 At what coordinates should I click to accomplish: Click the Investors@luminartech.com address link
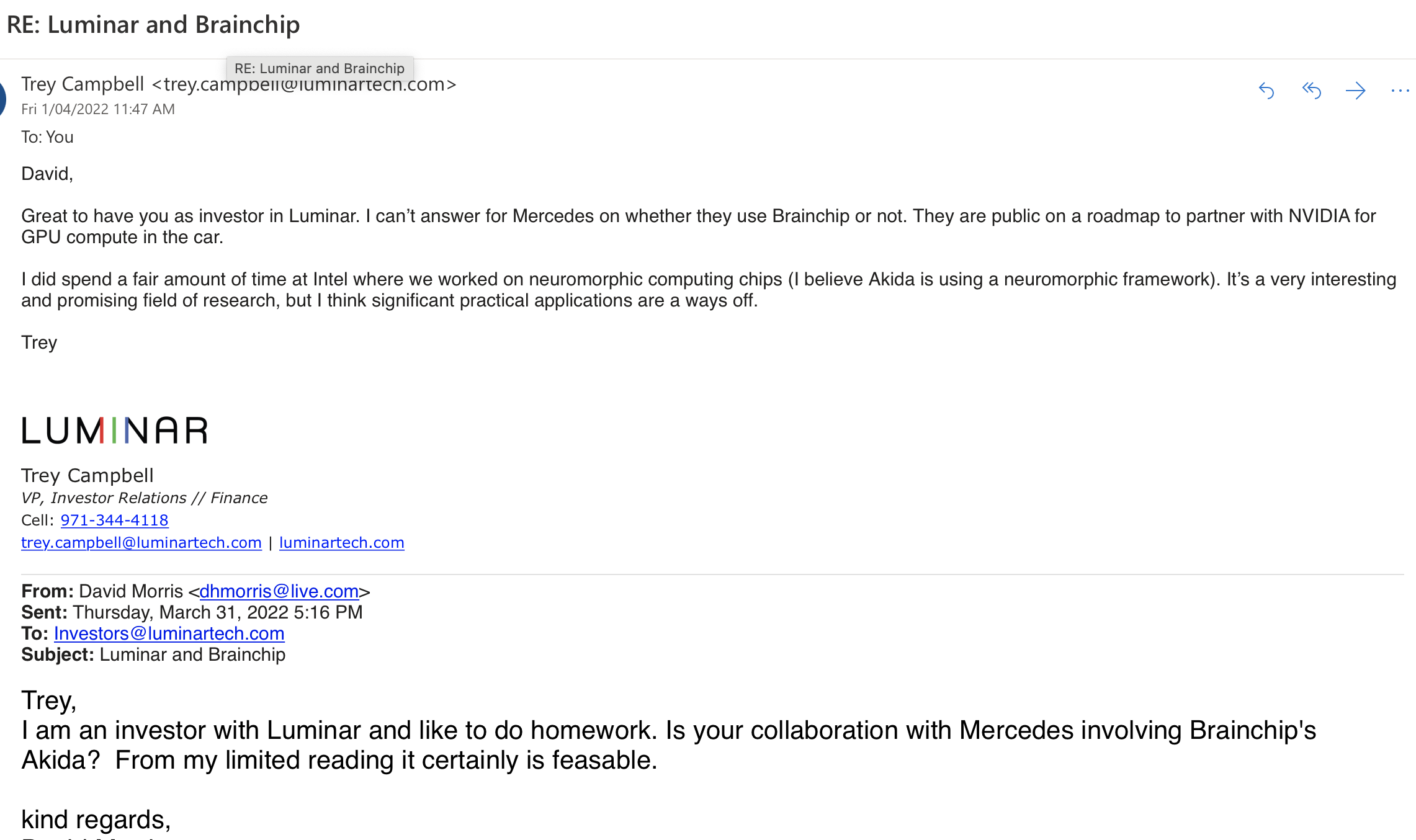[169, 633]
